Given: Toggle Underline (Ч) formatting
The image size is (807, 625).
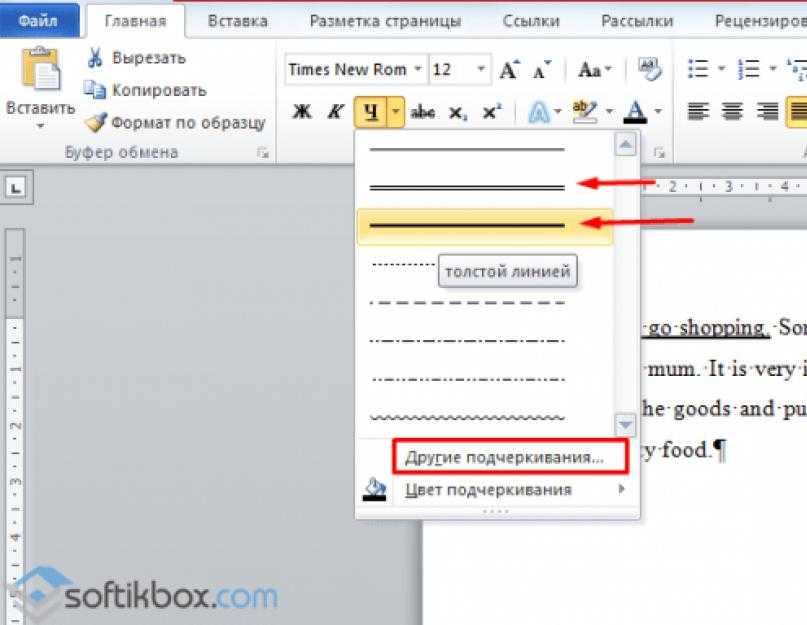Looking at the screenshot, I should [x=371, y=111].
